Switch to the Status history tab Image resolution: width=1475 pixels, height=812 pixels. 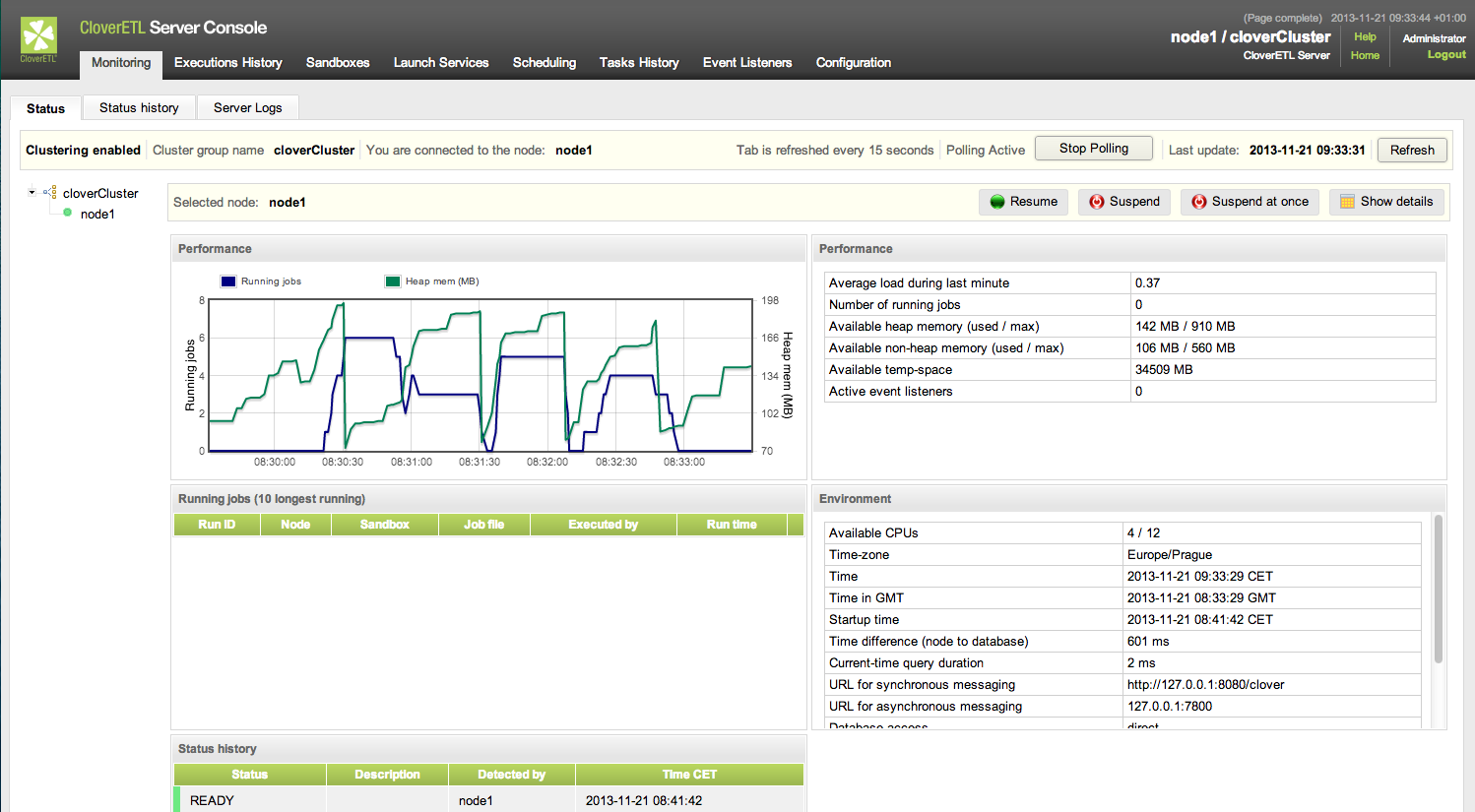[x=139, y=107]
